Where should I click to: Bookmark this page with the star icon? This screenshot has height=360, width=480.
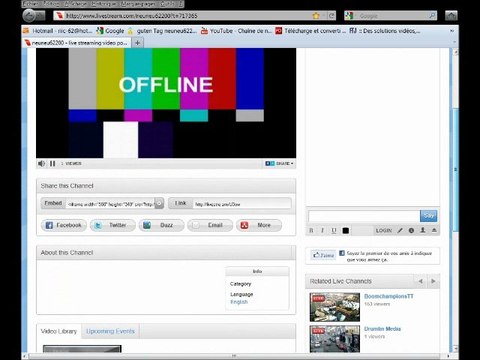click(316, 16)
